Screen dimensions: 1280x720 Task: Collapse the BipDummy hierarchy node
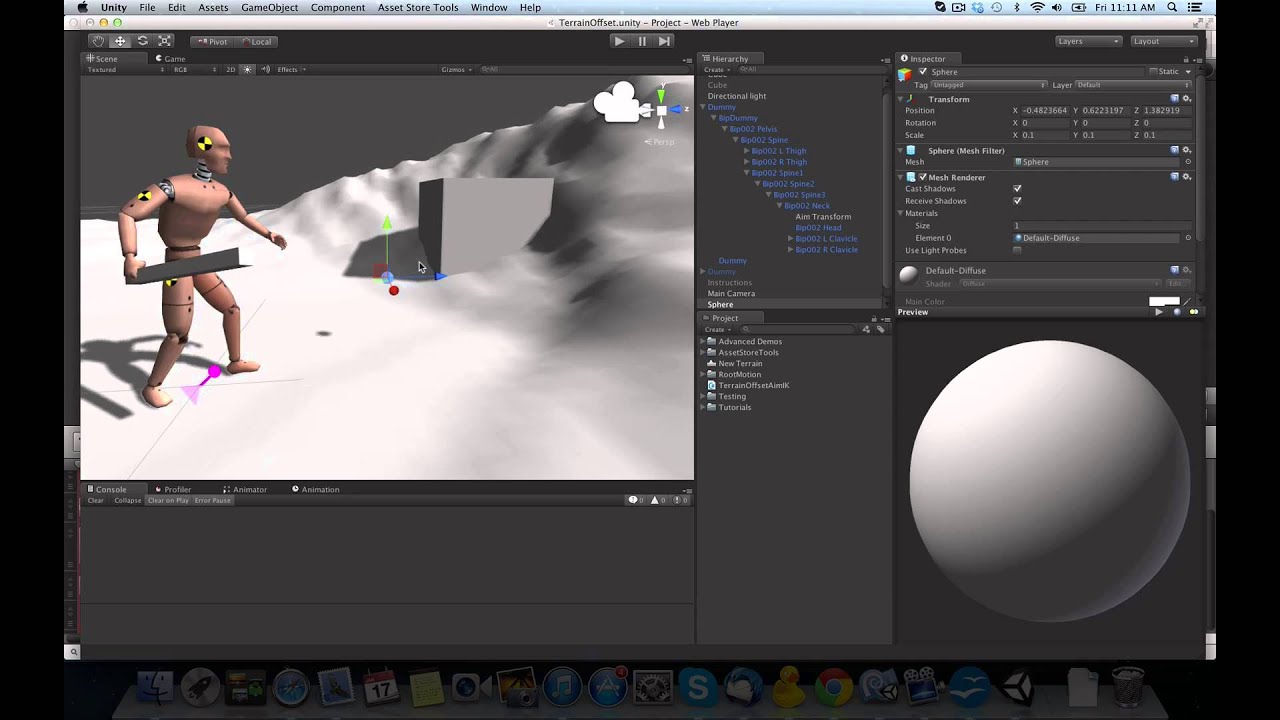714,118
